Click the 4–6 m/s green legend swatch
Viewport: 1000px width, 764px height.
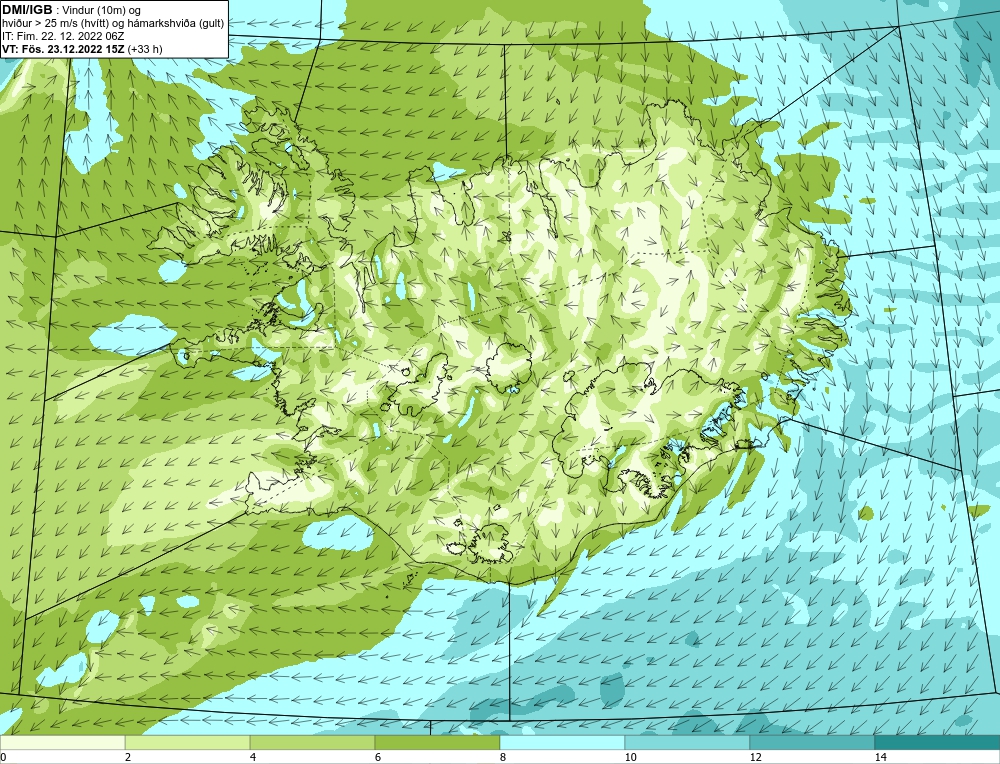tap(312, 742)
